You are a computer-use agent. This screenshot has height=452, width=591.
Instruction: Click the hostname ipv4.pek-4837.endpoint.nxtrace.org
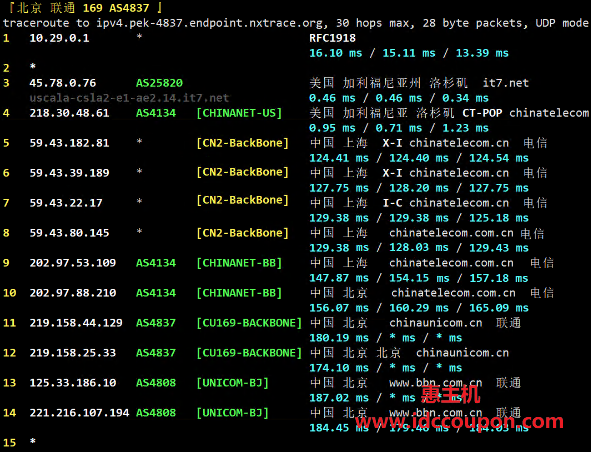[209, 23]
